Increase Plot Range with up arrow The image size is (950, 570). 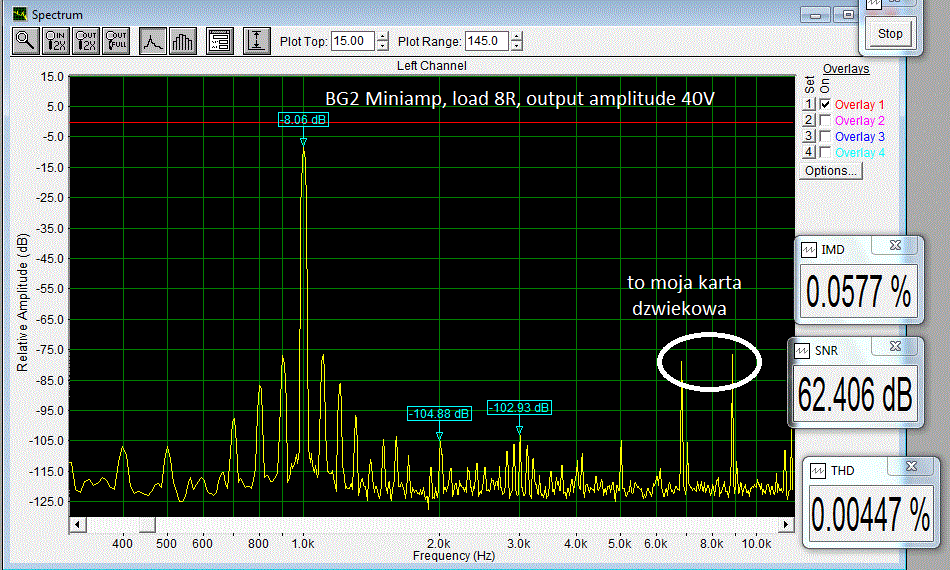coord(516,36)
